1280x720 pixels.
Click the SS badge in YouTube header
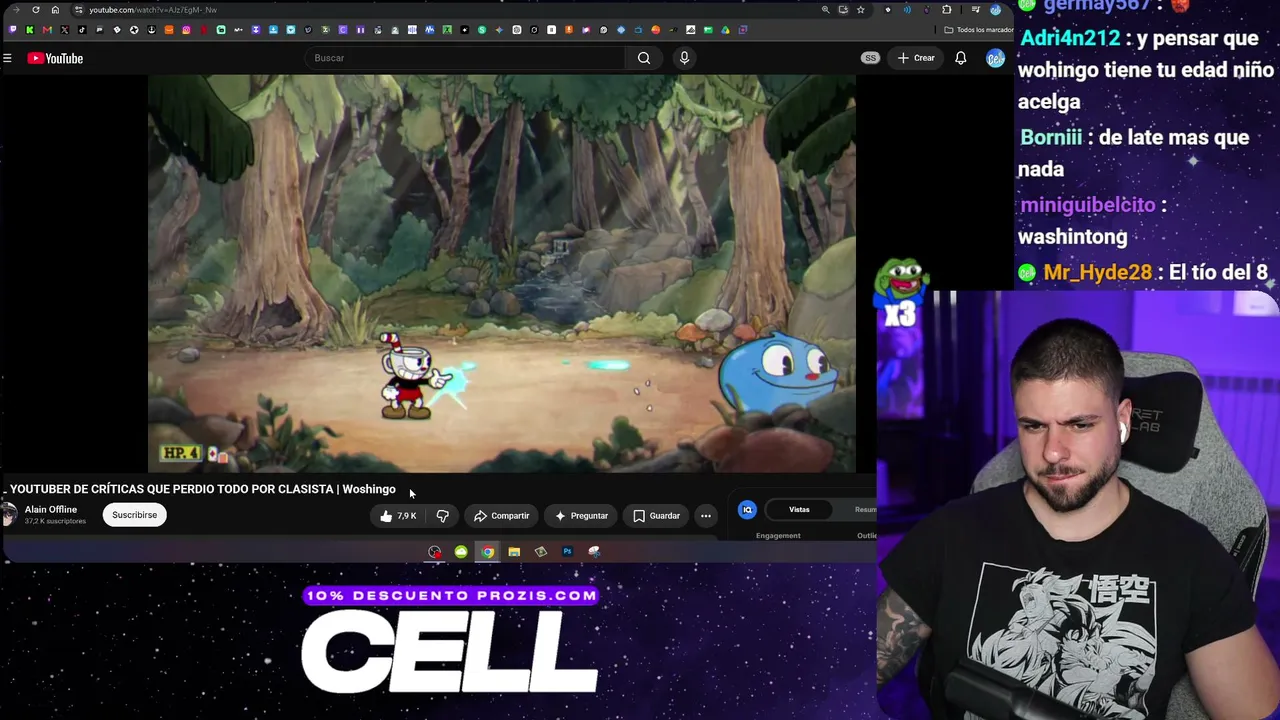point(870,58)
